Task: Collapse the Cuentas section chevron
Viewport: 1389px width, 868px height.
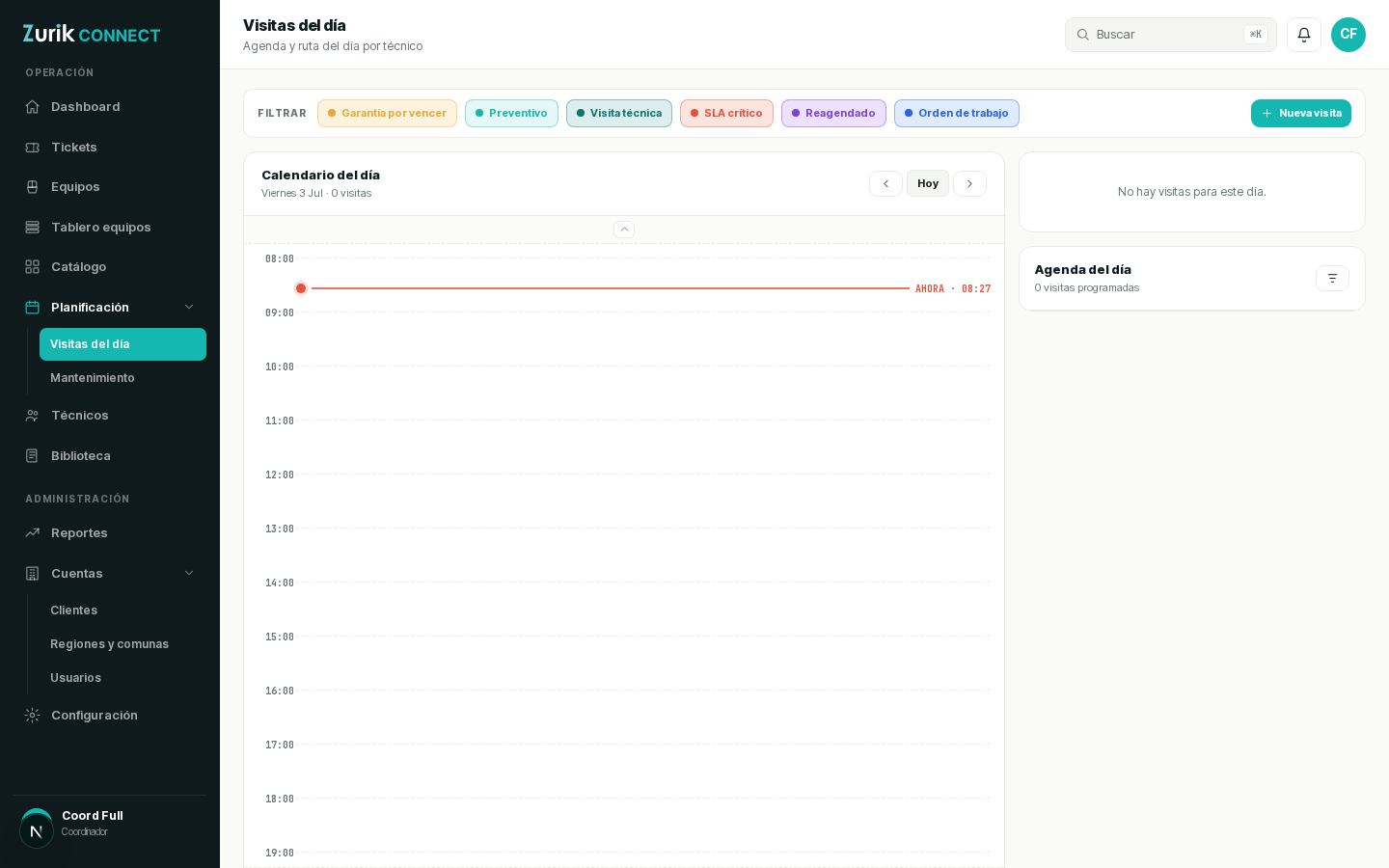Action: click(189, 573)
